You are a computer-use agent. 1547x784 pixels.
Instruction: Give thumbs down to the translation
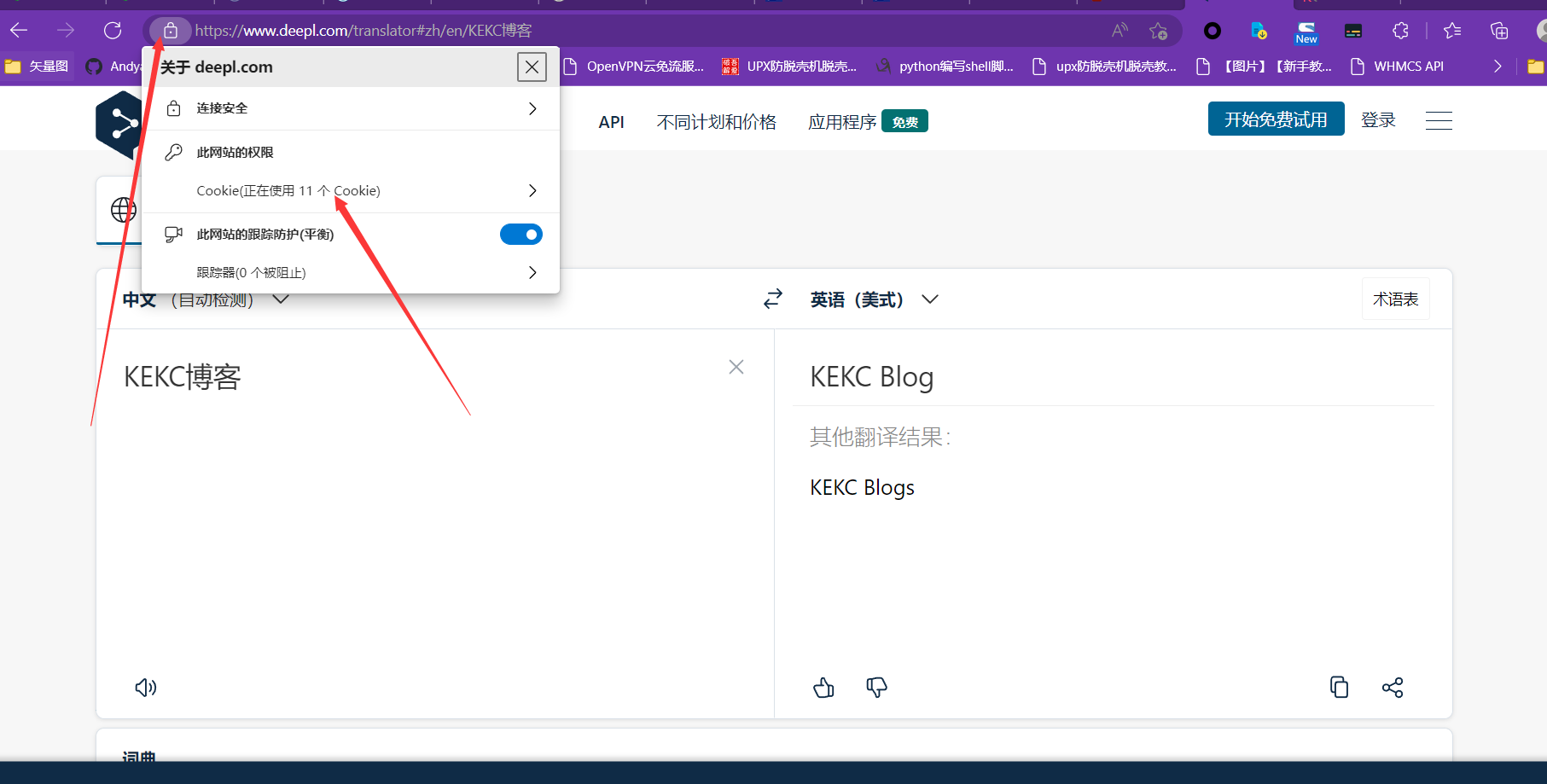pyautogui.click(x=876, y=688)
